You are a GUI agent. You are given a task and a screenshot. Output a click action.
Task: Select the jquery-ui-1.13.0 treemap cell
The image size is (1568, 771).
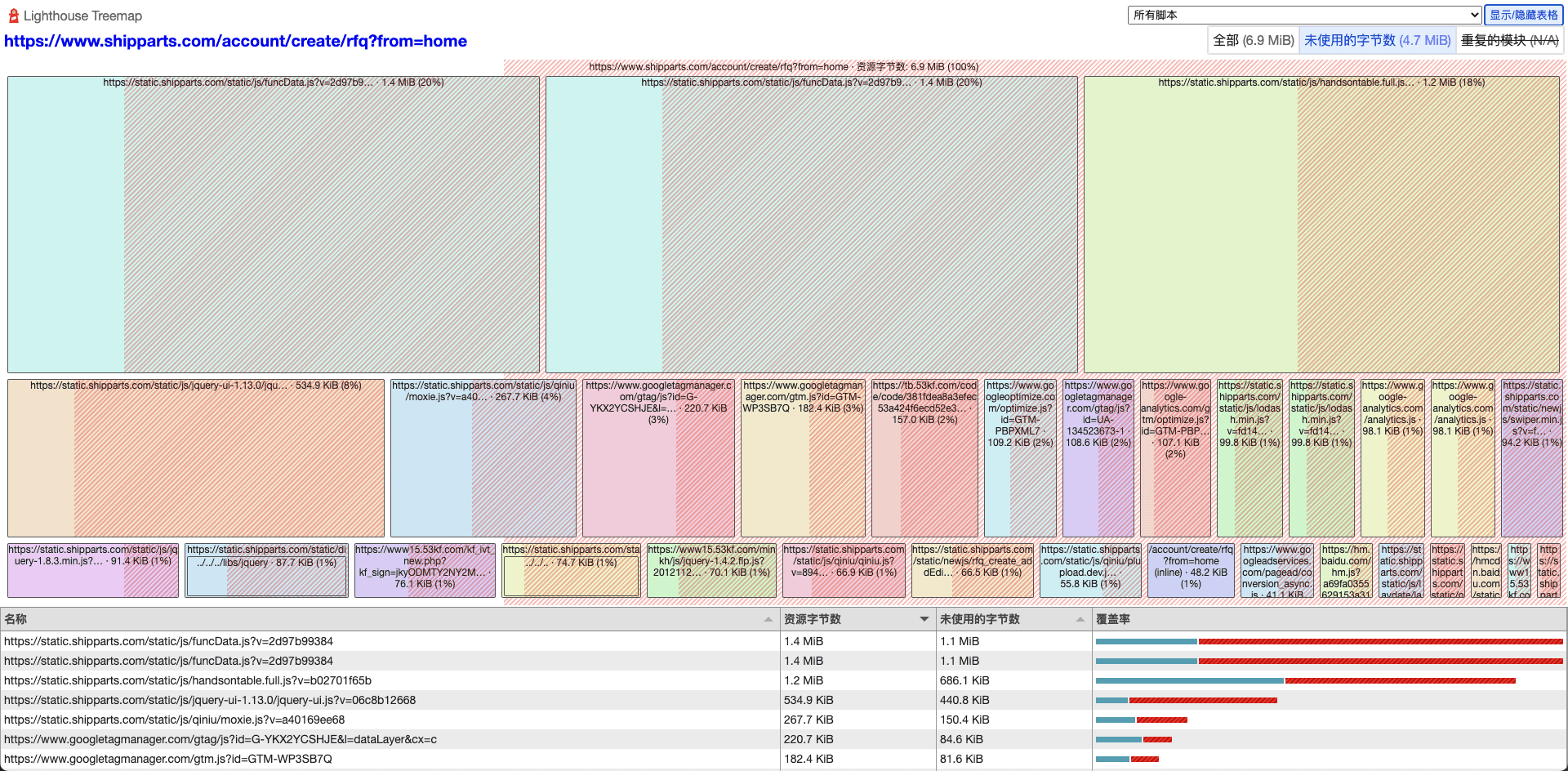click(194, 457)
